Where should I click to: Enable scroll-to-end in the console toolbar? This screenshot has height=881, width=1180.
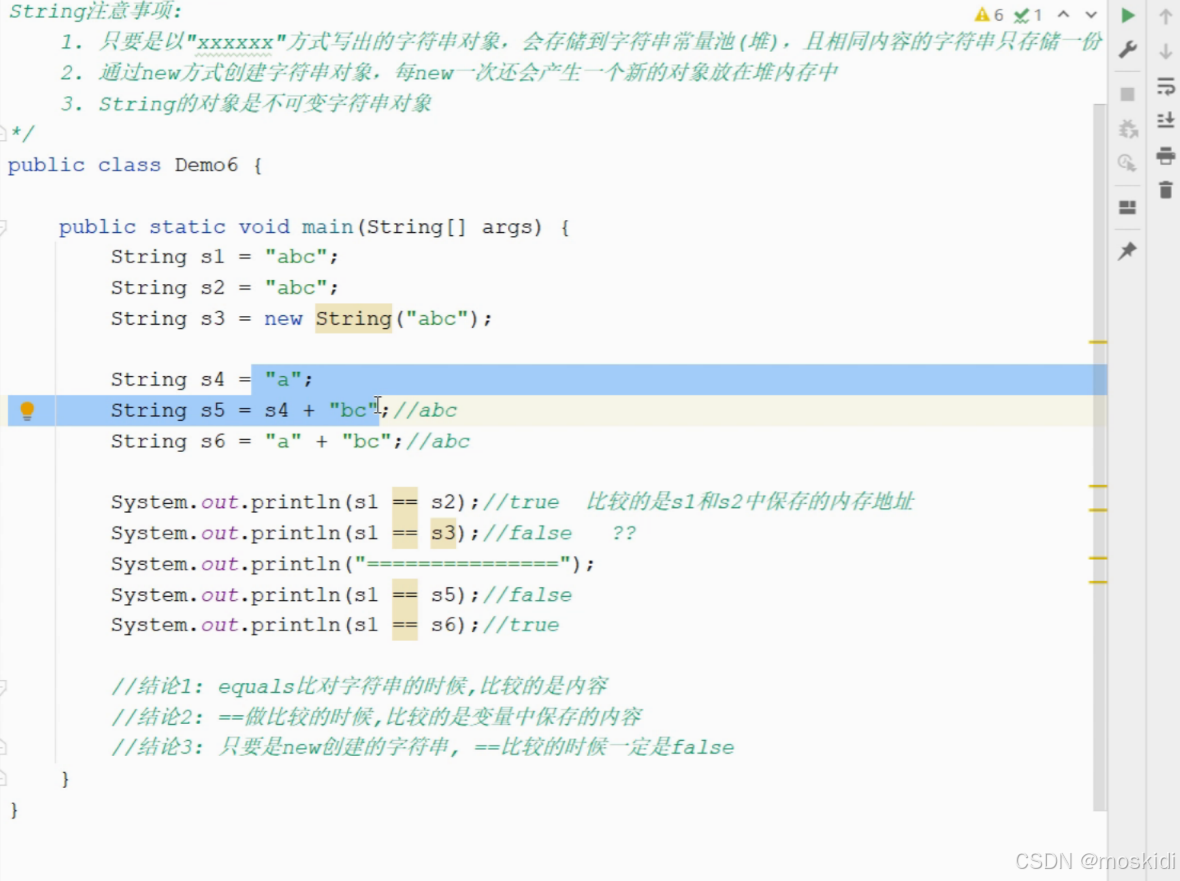tap(1166, 119)
